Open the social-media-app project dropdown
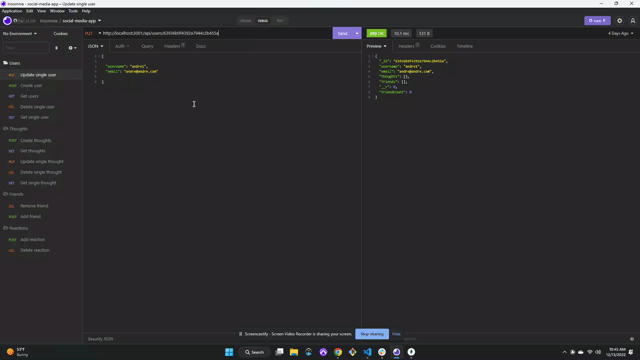The height and width of the screenshot is (360, 640). coord(81,20)
